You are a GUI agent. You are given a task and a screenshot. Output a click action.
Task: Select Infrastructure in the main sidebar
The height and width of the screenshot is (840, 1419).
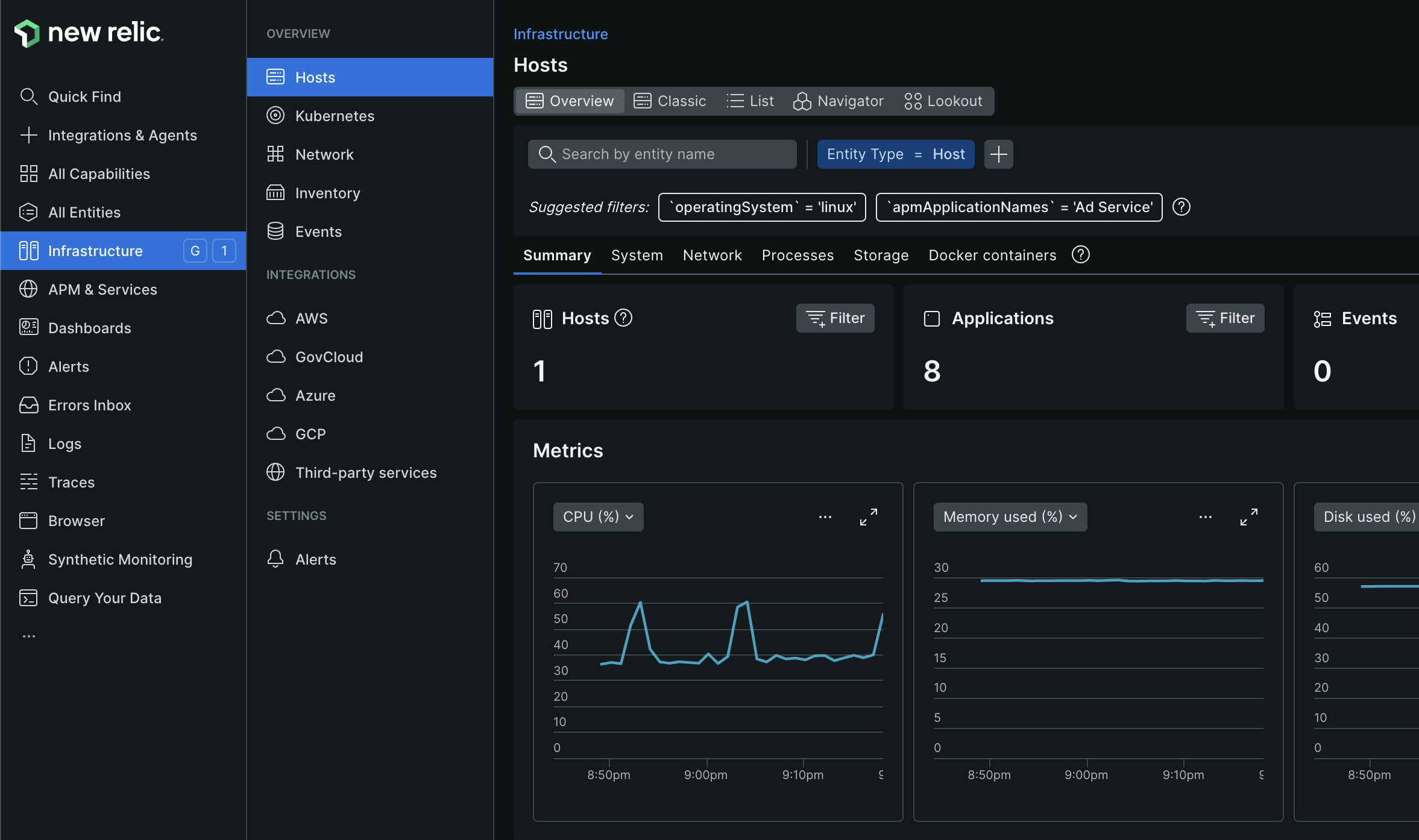(123, 251)
